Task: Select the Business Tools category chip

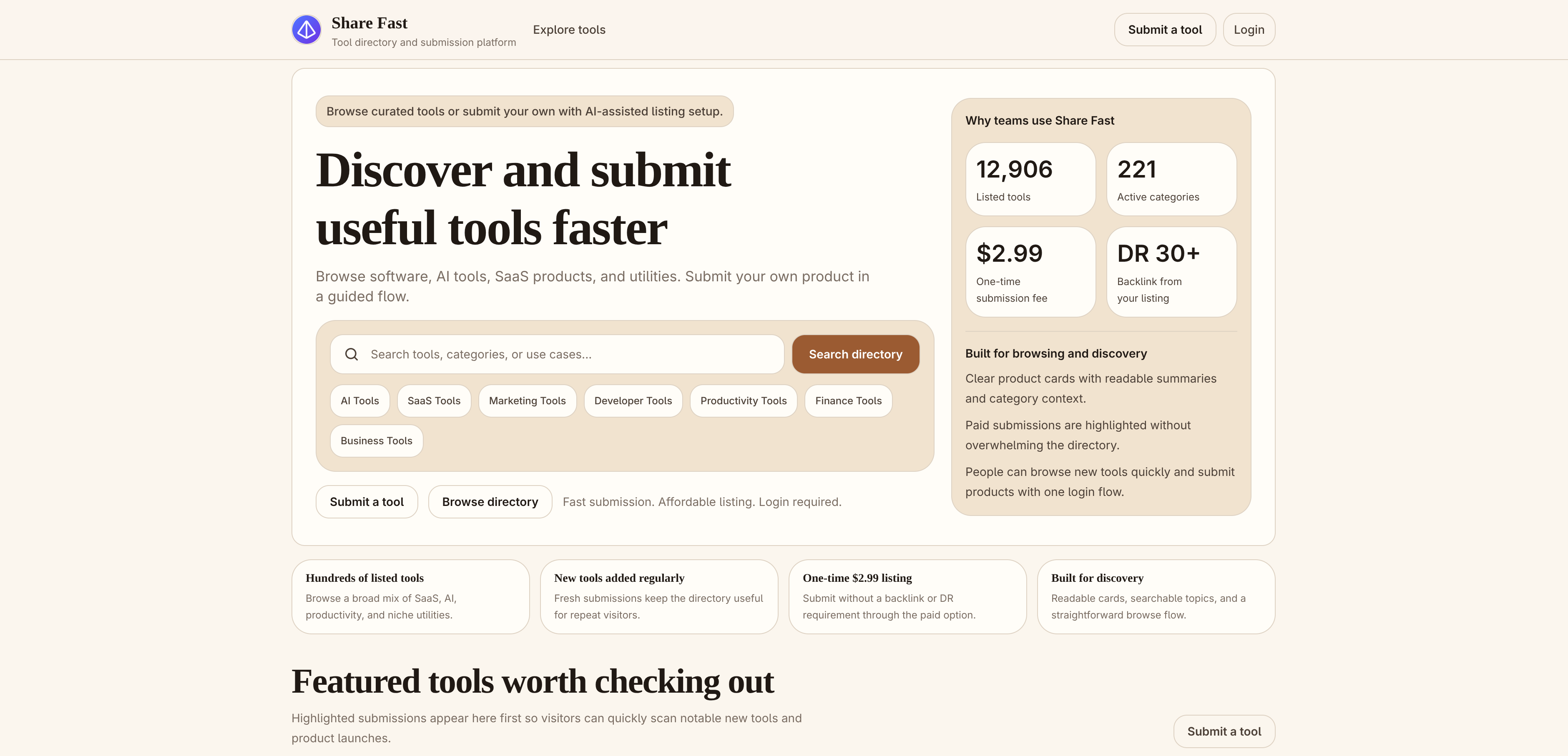Action: (x=376, y=441)
